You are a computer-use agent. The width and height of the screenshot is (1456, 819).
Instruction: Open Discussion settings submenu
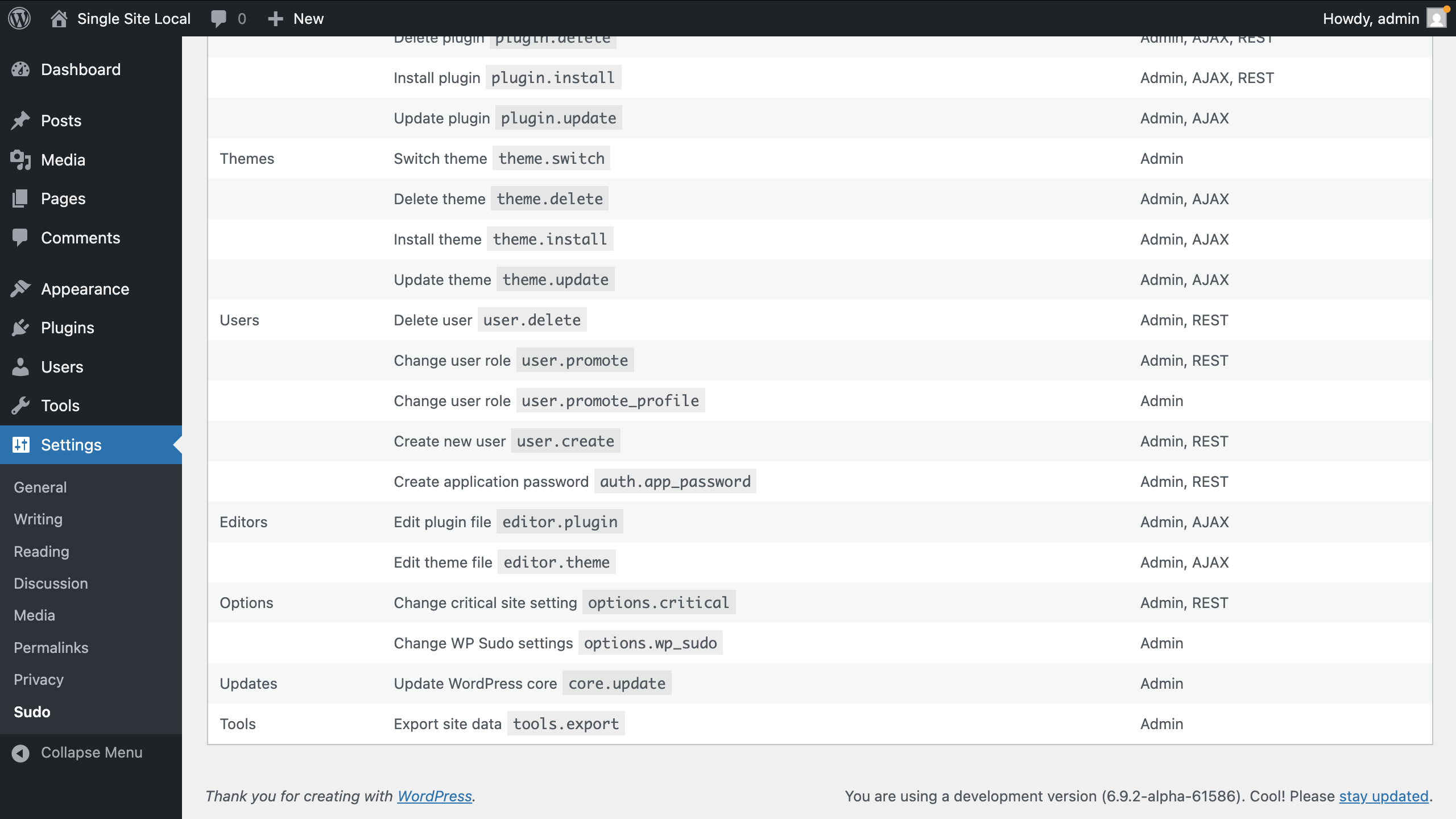click(51, 584)
